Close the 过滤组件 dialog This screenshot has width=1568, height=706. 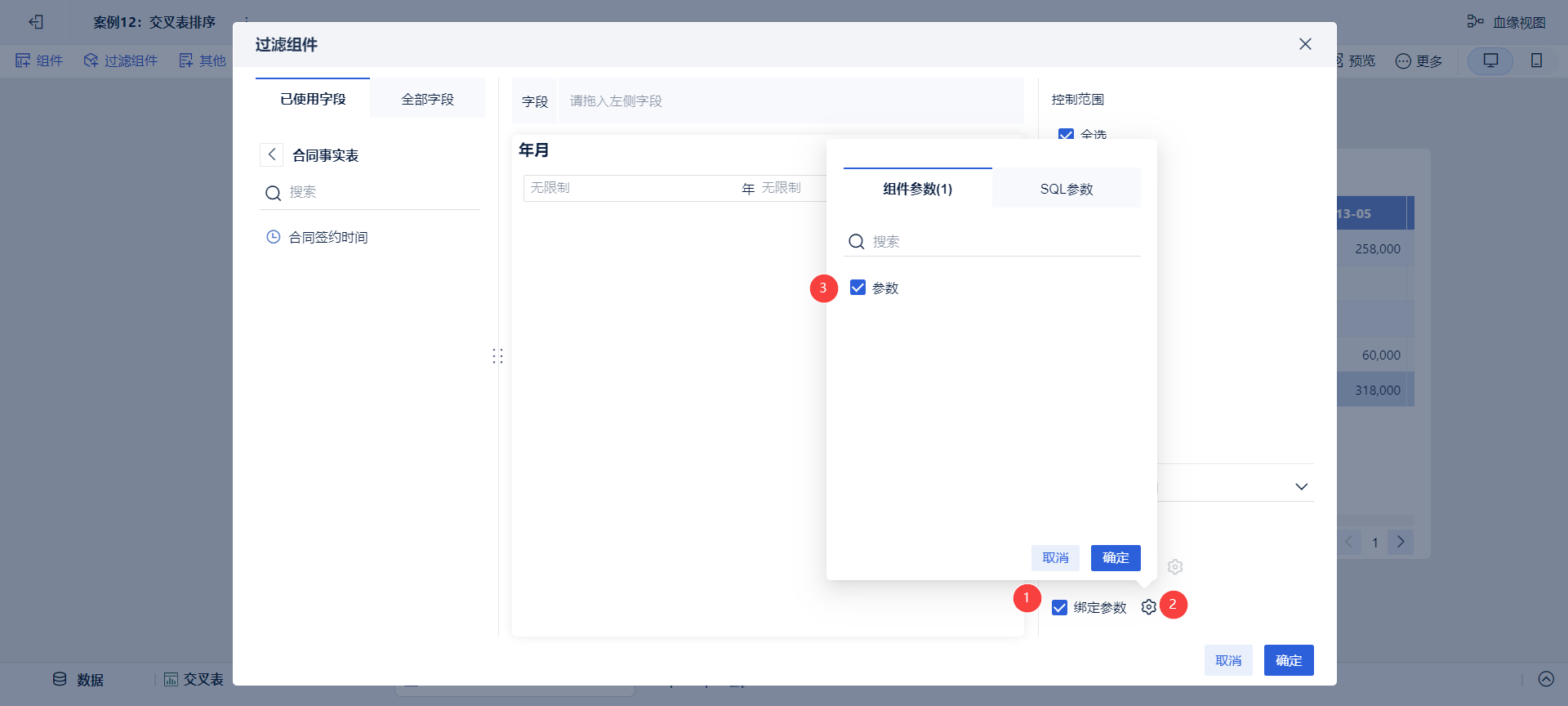[x=1305, y=44]
